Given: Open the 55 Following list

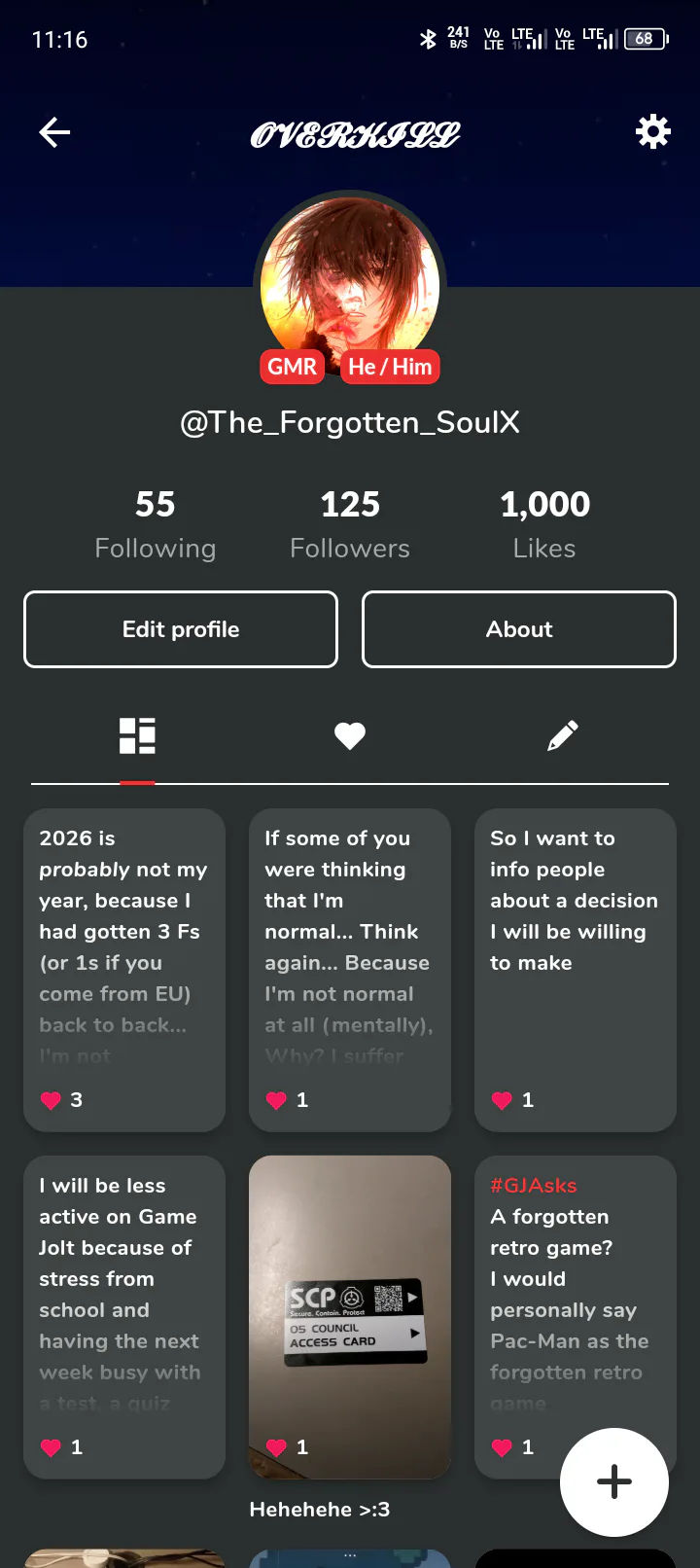Looking at the screenshot, I should pos(156,525).
